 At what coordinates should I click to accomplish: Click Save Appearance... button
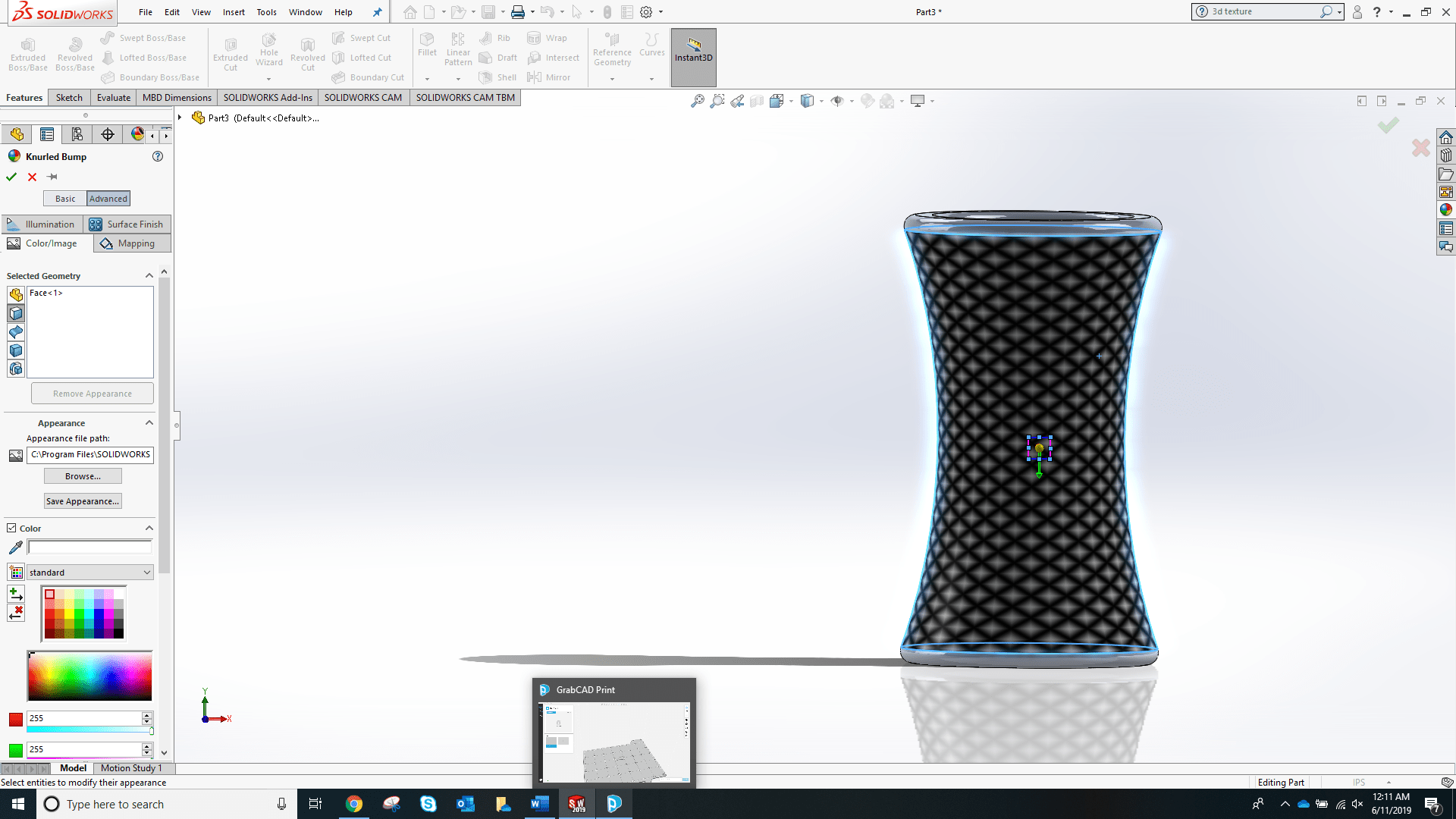[83, 501]
